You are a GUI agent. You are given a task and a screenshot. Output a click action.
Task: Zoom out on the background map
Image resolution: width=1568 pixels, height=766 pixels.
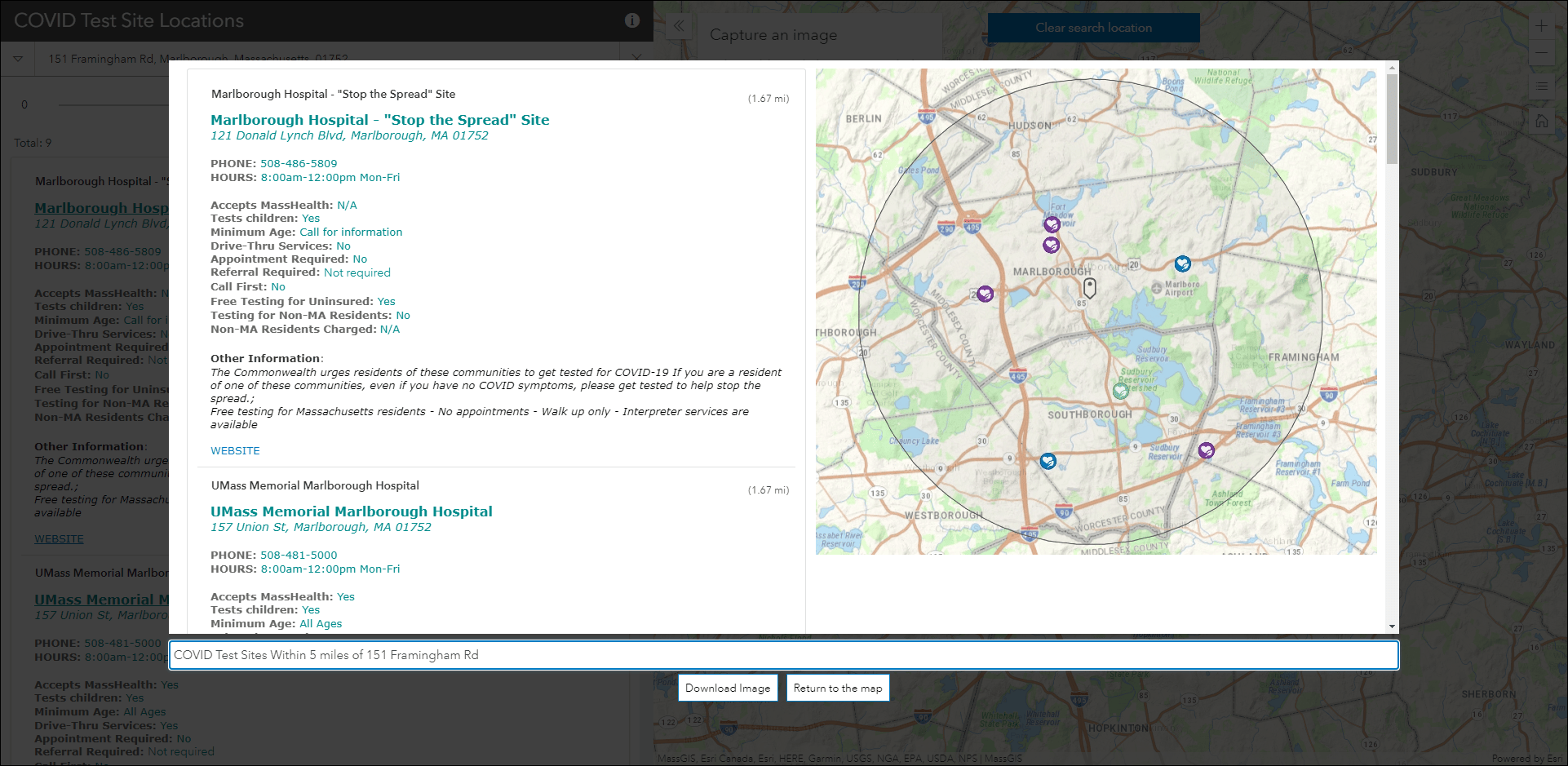pyautogui.click(x=1541, y=54)
